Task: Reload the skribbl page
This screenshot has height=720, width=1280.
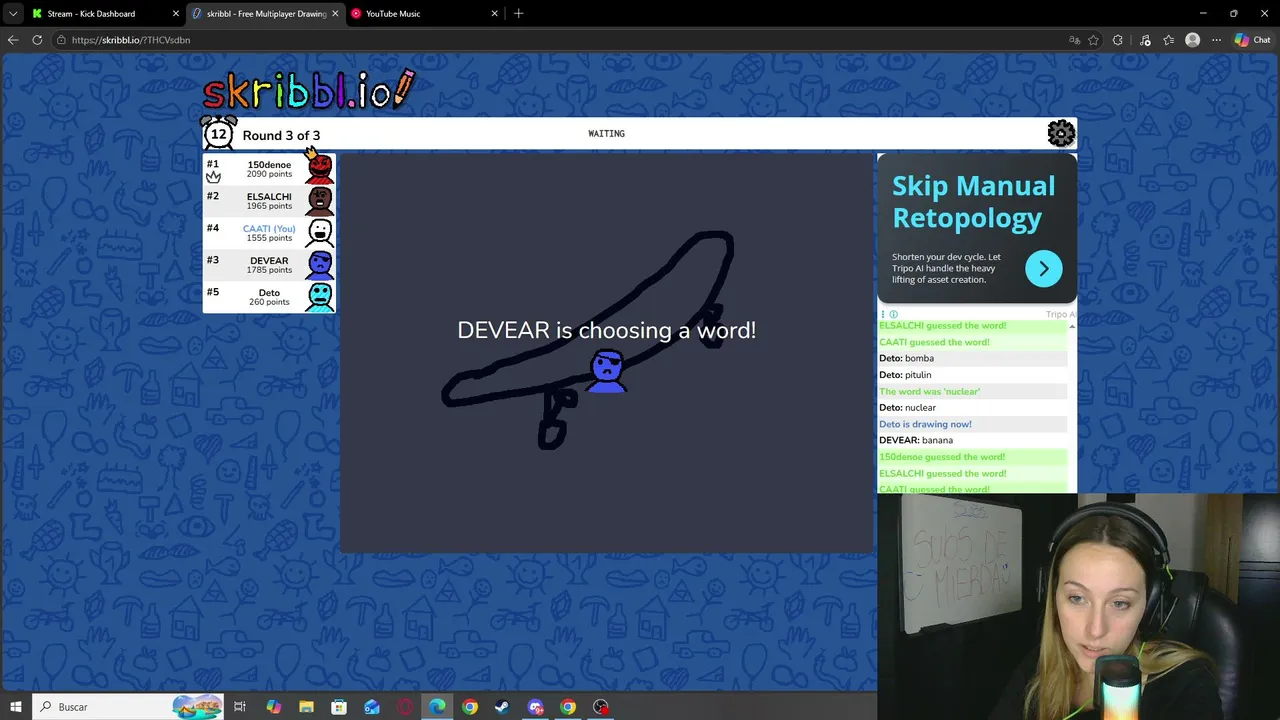Action: click(37, 40)
